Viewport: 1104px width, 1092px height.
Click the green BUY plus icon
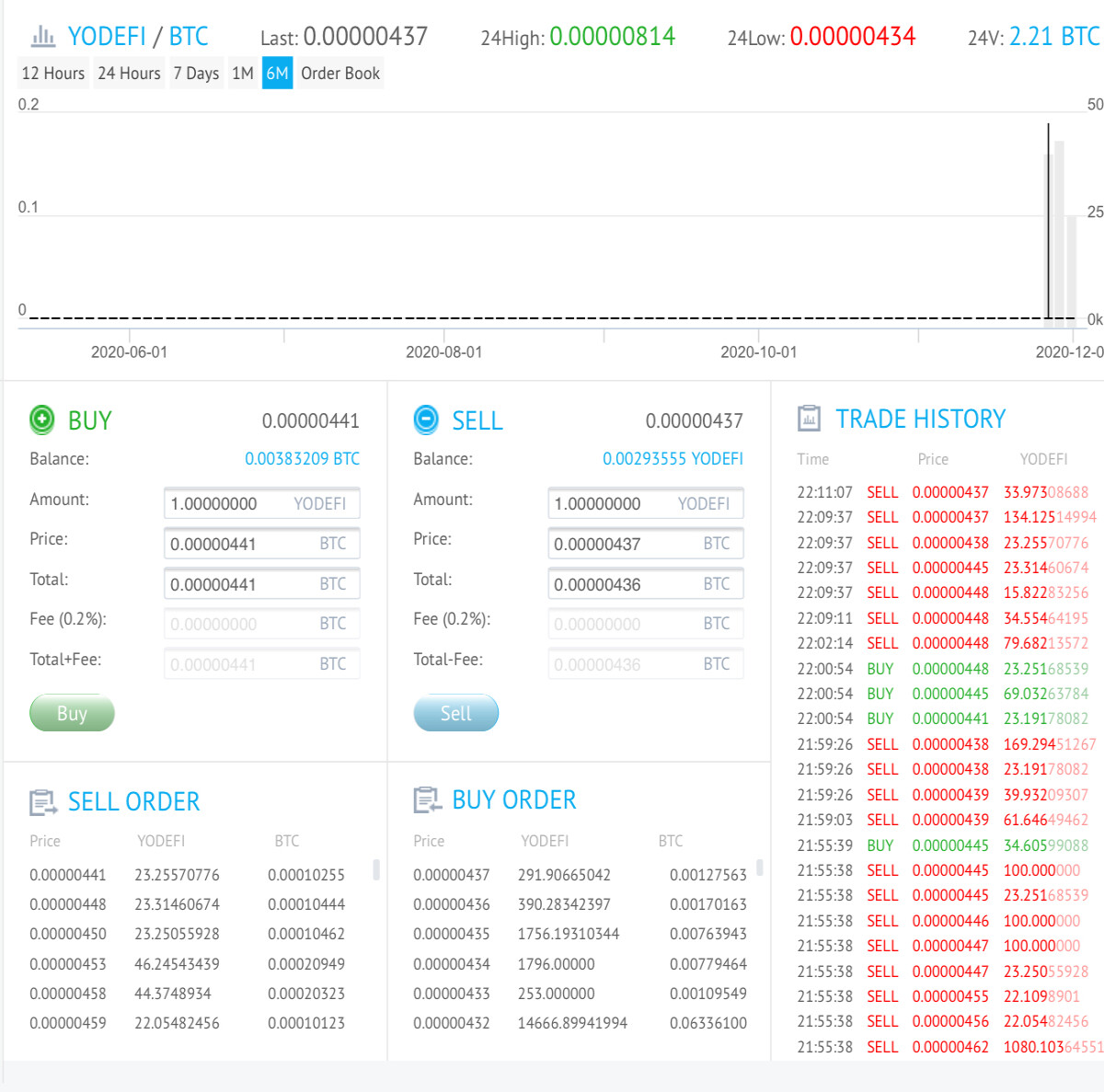point(42,420)
